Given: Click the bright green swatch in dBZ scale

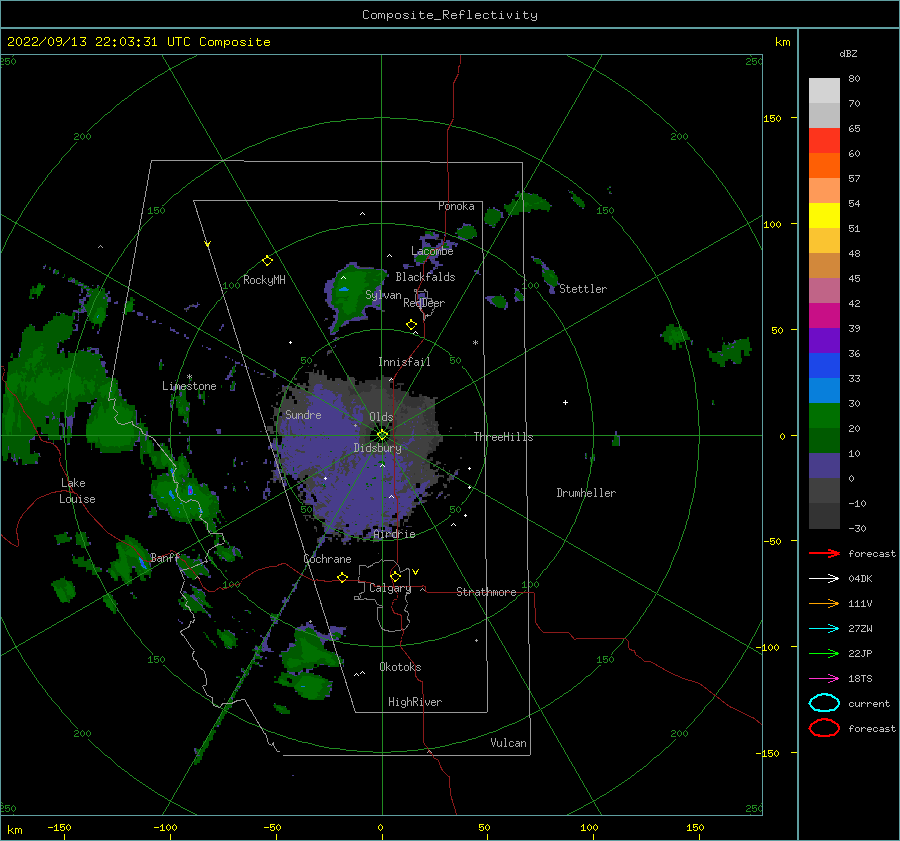Looking at the screenshot, I should tap(824, 416).
